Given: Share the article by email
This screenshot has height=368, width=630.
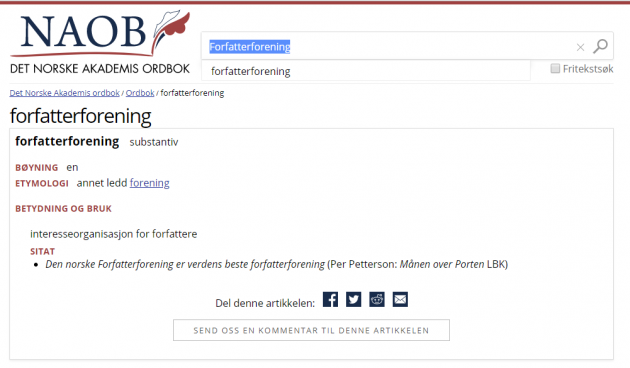Looking at the screenshot, I should pyautogui.click(x=400, y=299).
